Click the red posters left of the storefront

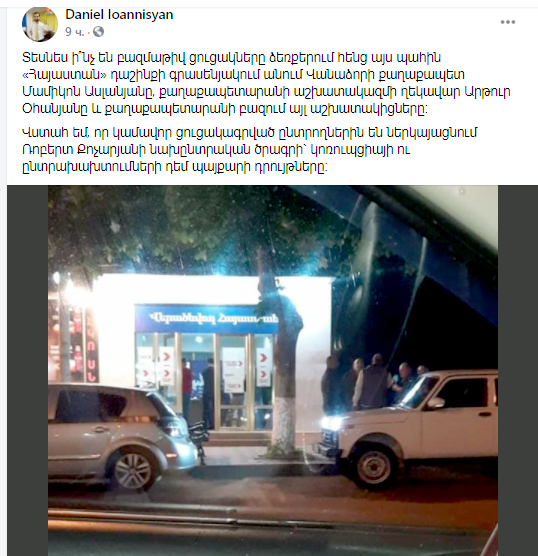tap(73, 341)
